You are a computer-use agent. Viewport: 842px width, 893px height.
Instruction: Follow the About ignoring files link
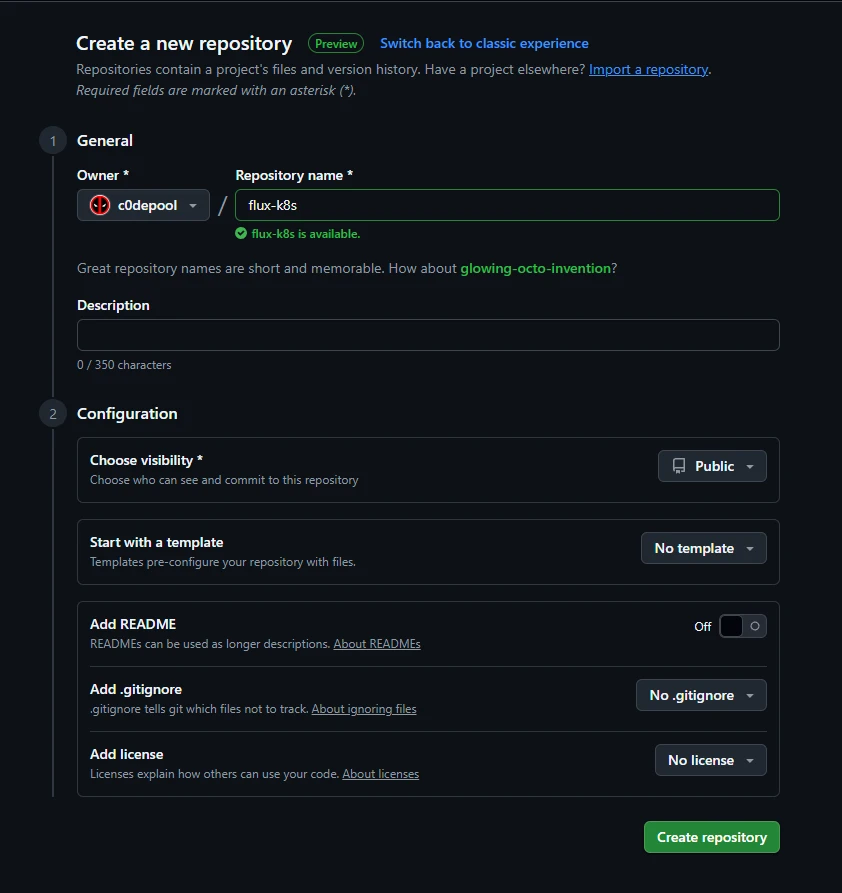coord(364,709)
